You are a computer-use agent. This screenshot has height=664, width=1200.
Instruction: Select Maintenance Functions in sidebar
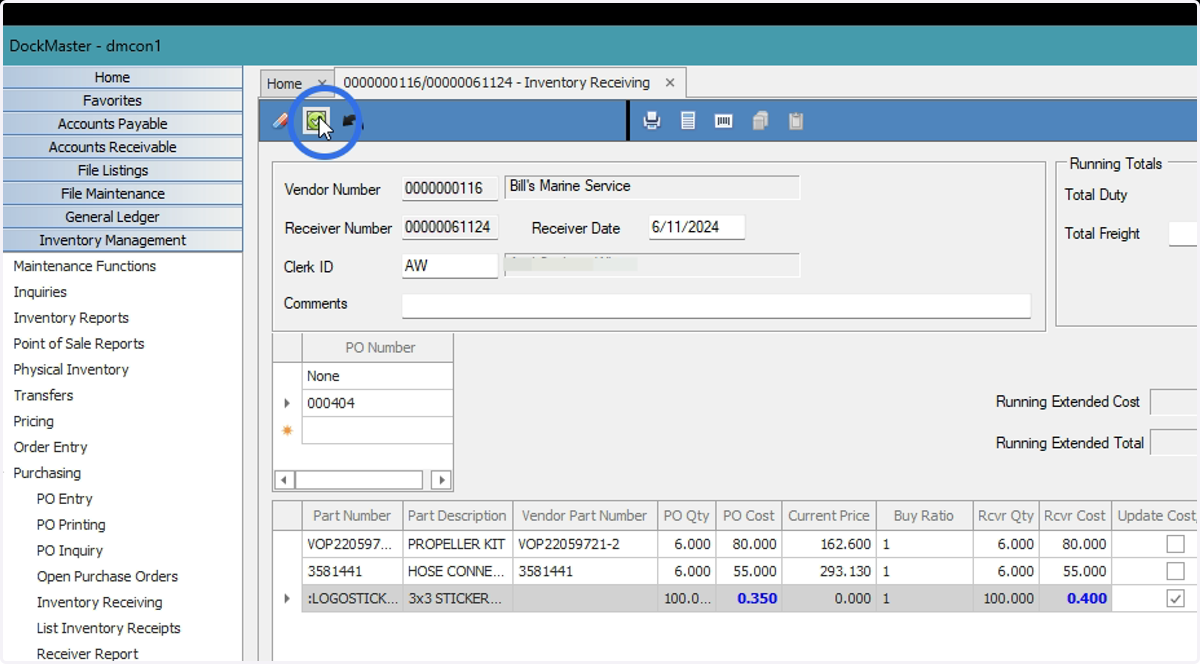[x=85, y=266]
